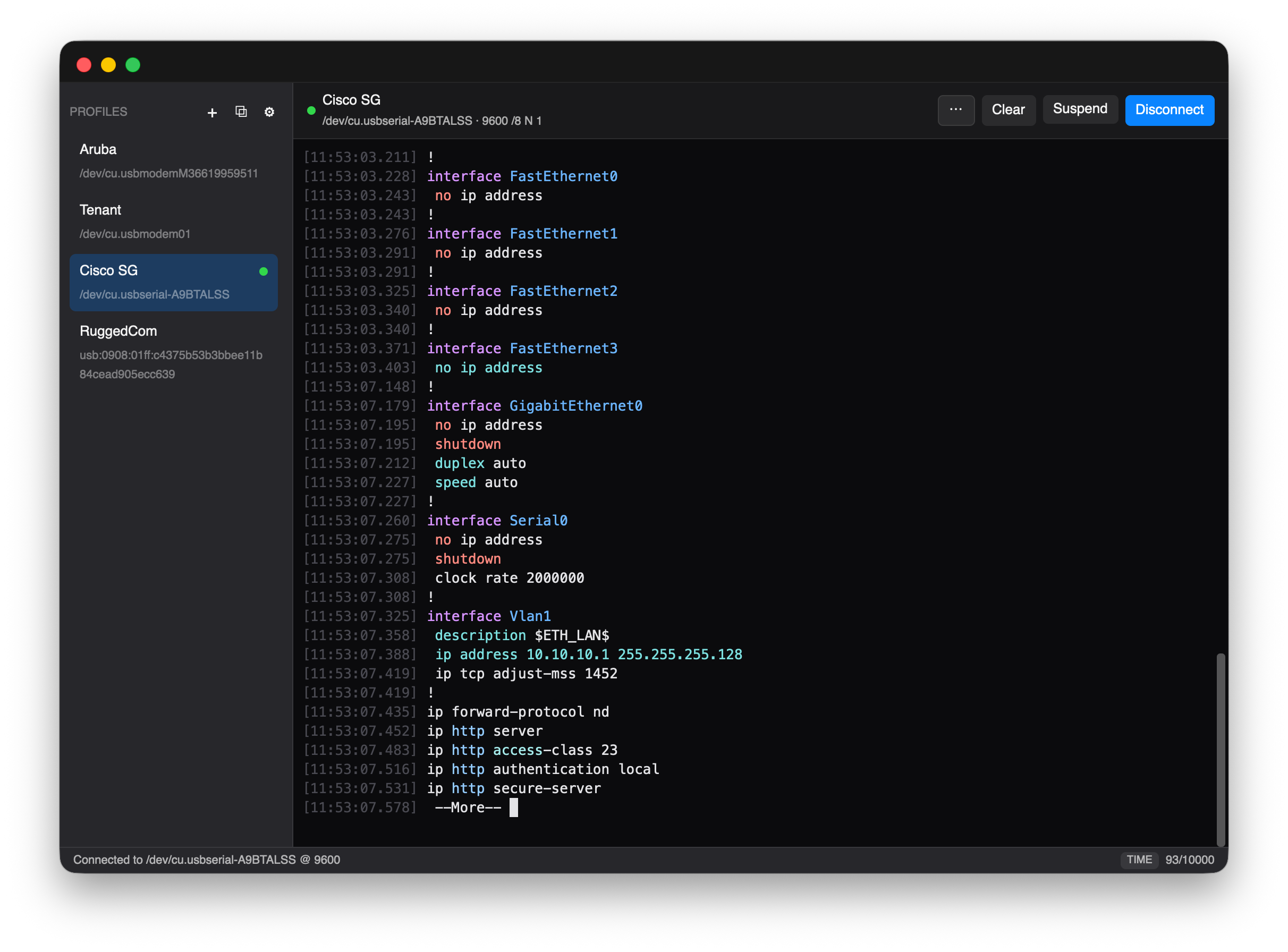The image size is (1288, 952).
Task: Click 'ip http secure-server' line
Action: 513,788
